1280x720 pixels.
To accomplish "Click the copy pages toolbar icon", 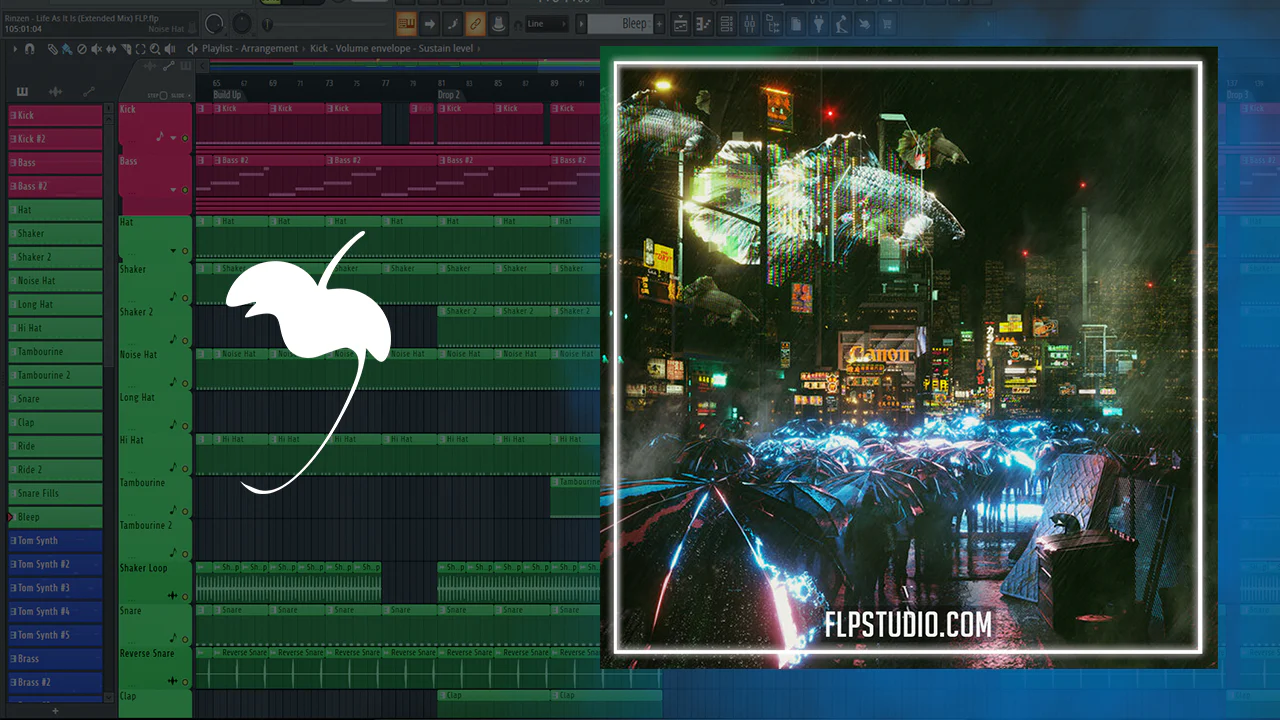I will click(x=795, y=23).
